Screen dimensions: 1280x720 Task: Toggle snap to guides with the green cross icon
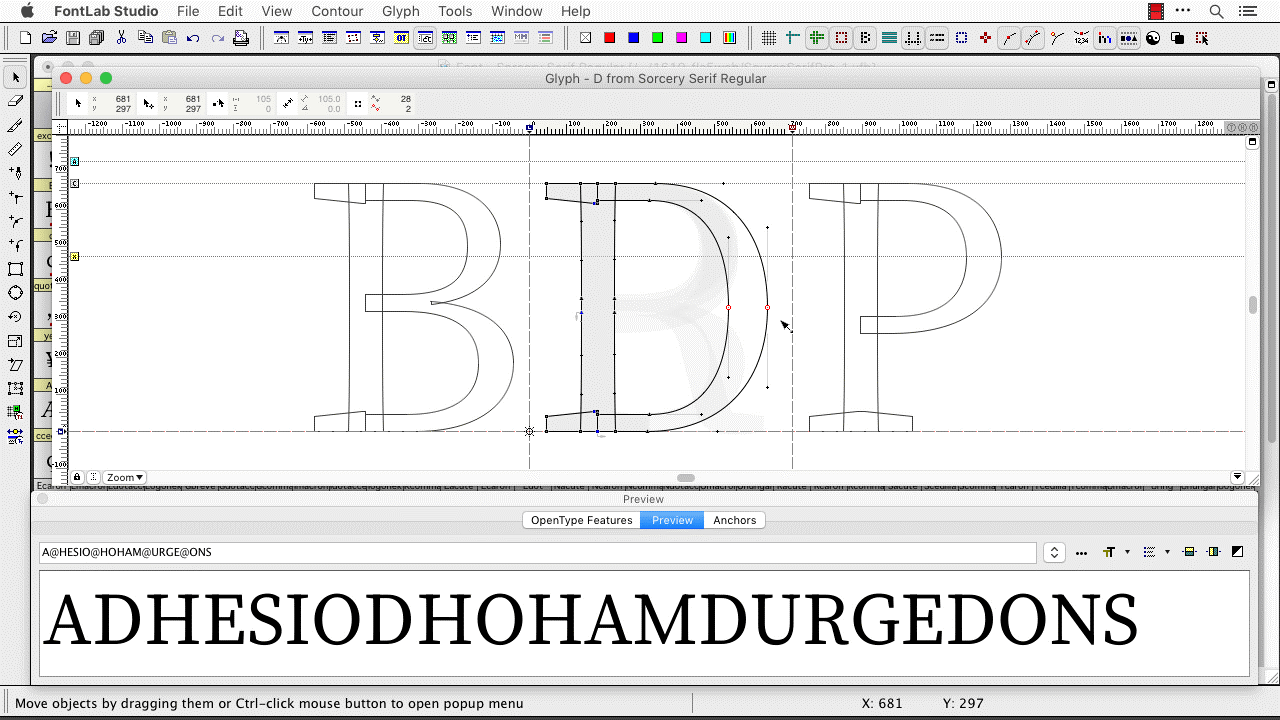pyautogui.click(x=817, y=37)
